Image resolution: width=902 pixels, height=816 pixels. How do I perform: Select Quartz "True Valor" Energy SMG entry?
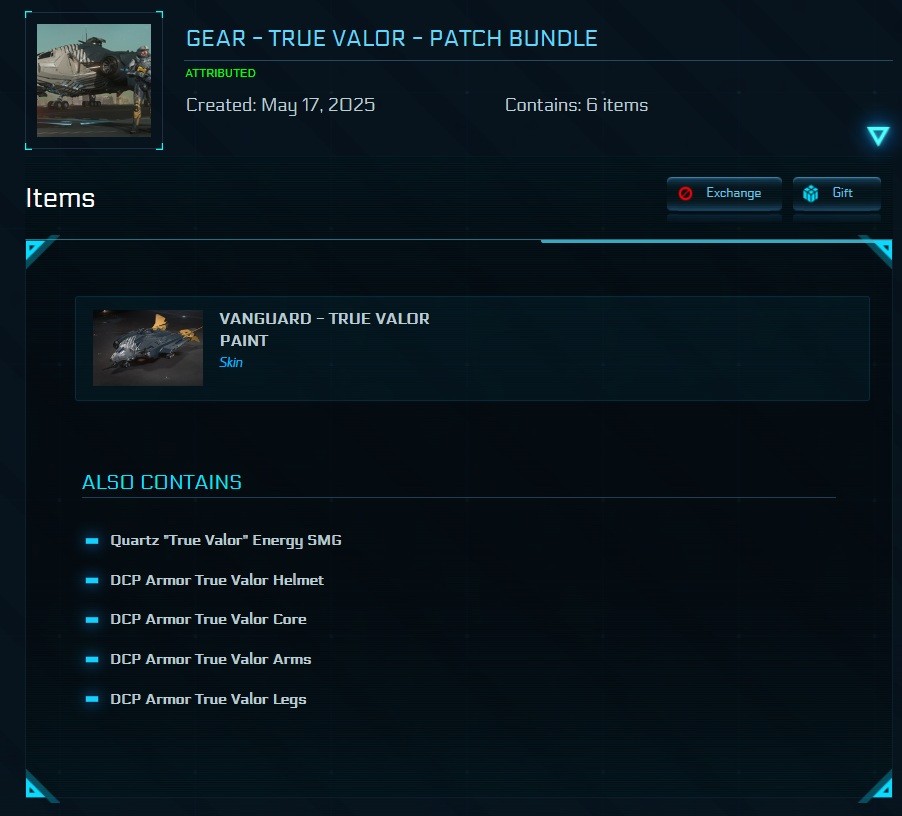(226, 541)
